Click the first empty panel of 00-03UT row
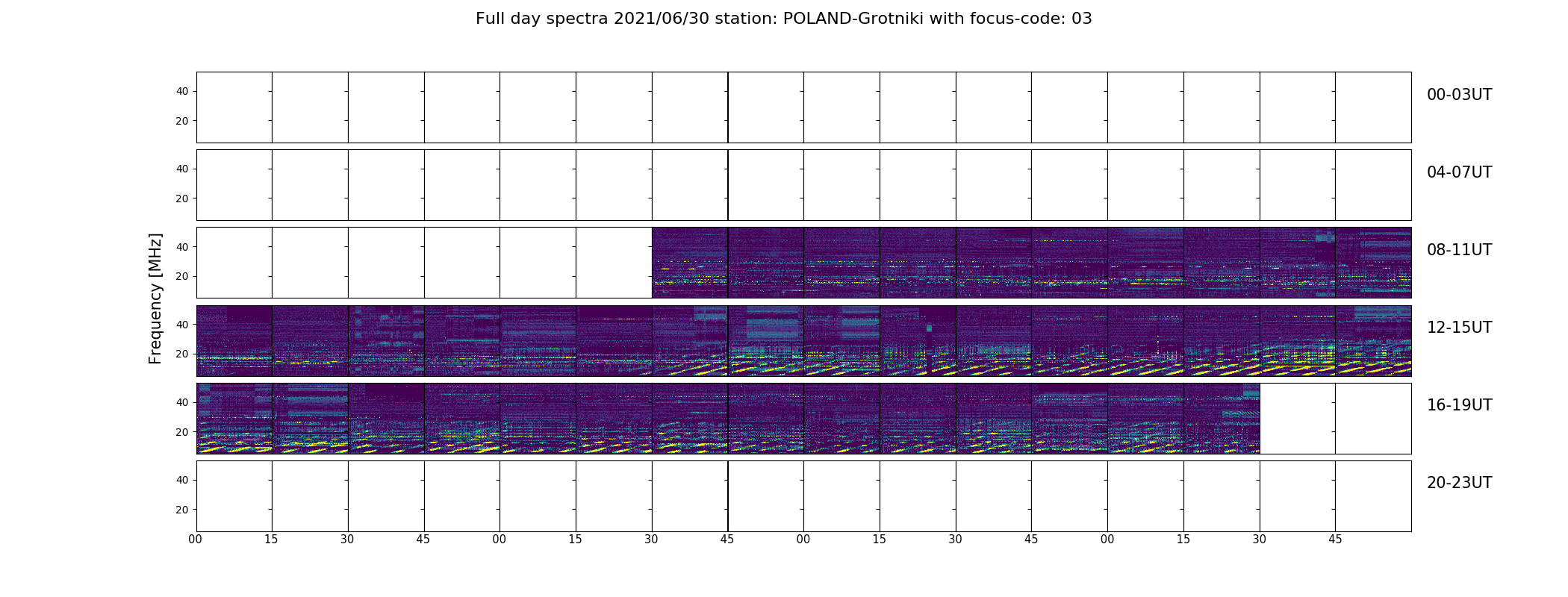Image resolution: width=1568 pixels, height=597 pixels. (x=234, y=107)
